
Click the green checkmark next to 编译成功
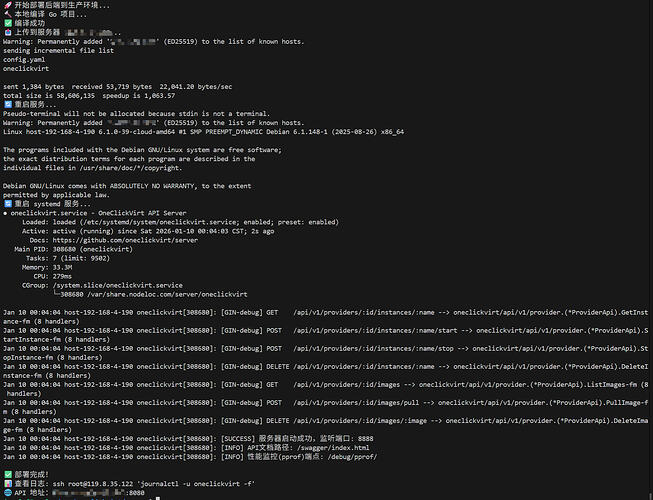click(7, 23)
